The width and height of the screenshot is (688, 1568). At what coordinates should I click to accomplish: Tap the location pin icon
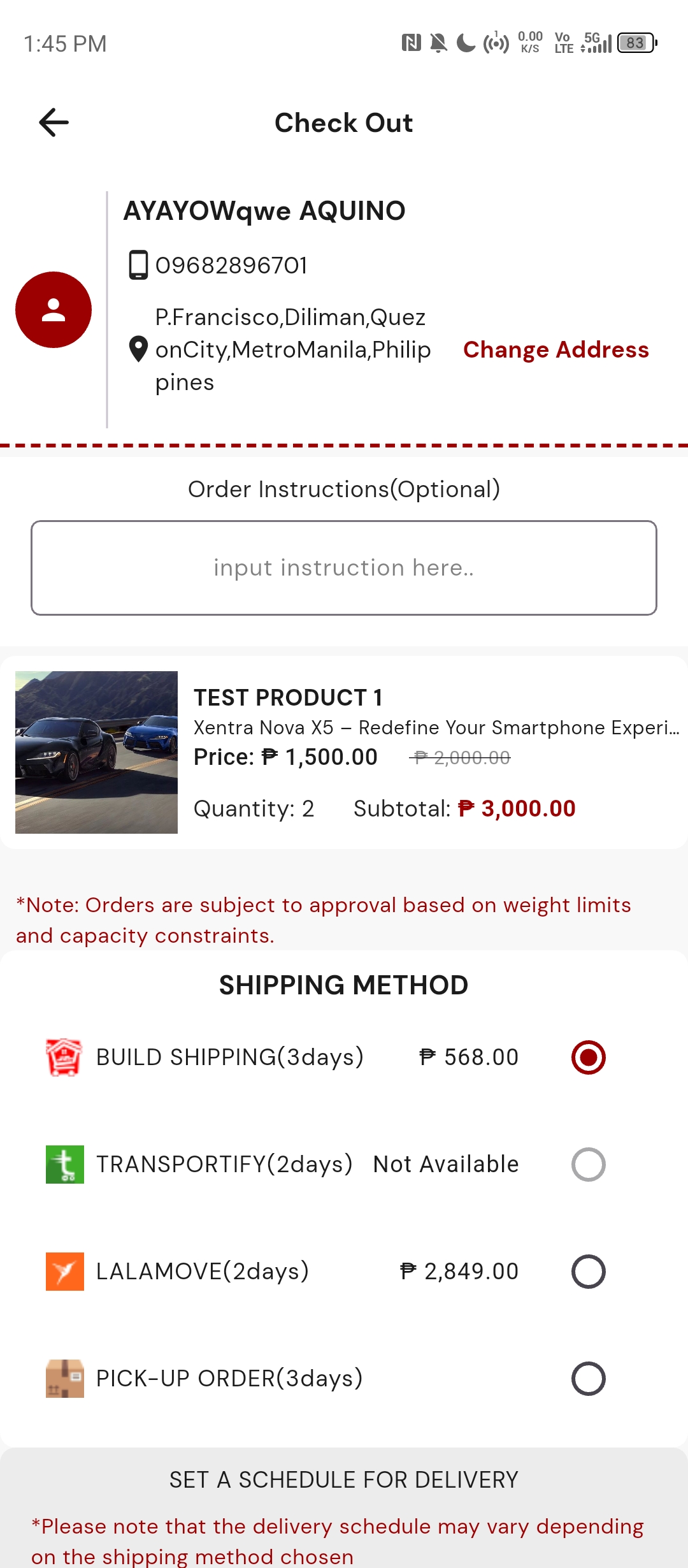[138, 349]
